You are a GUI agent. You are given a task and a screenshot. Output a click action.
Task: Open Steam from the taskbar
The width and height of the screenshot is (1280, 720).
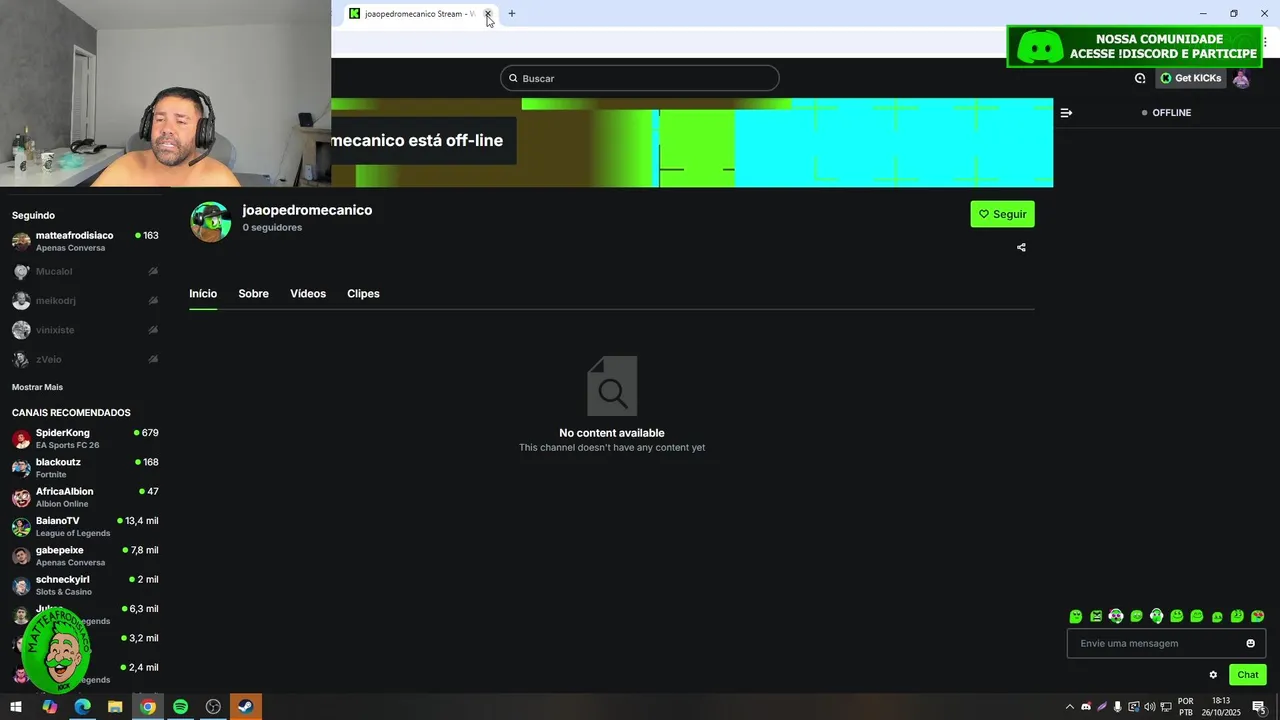(246, 707)
